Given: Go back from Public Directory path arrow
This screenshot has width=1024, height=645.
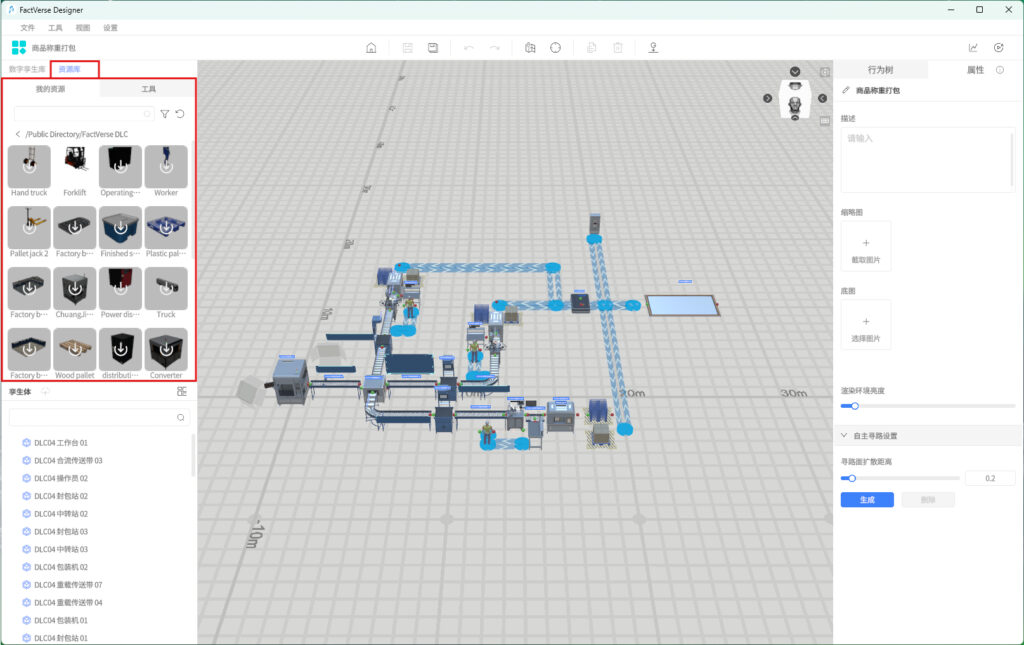Looking at the screenshot, I should click(18, 134).
